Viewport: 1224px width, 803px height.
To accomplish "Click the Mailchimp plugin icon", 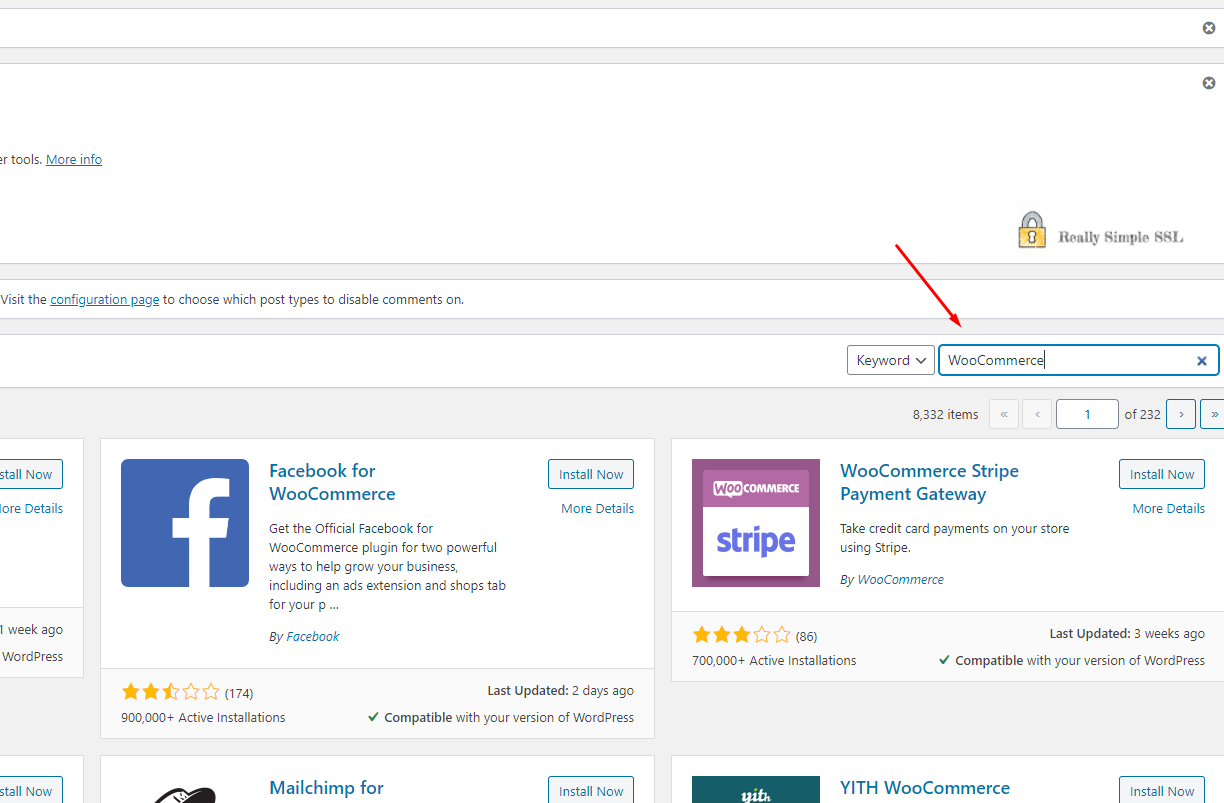I will coord(185,790).
